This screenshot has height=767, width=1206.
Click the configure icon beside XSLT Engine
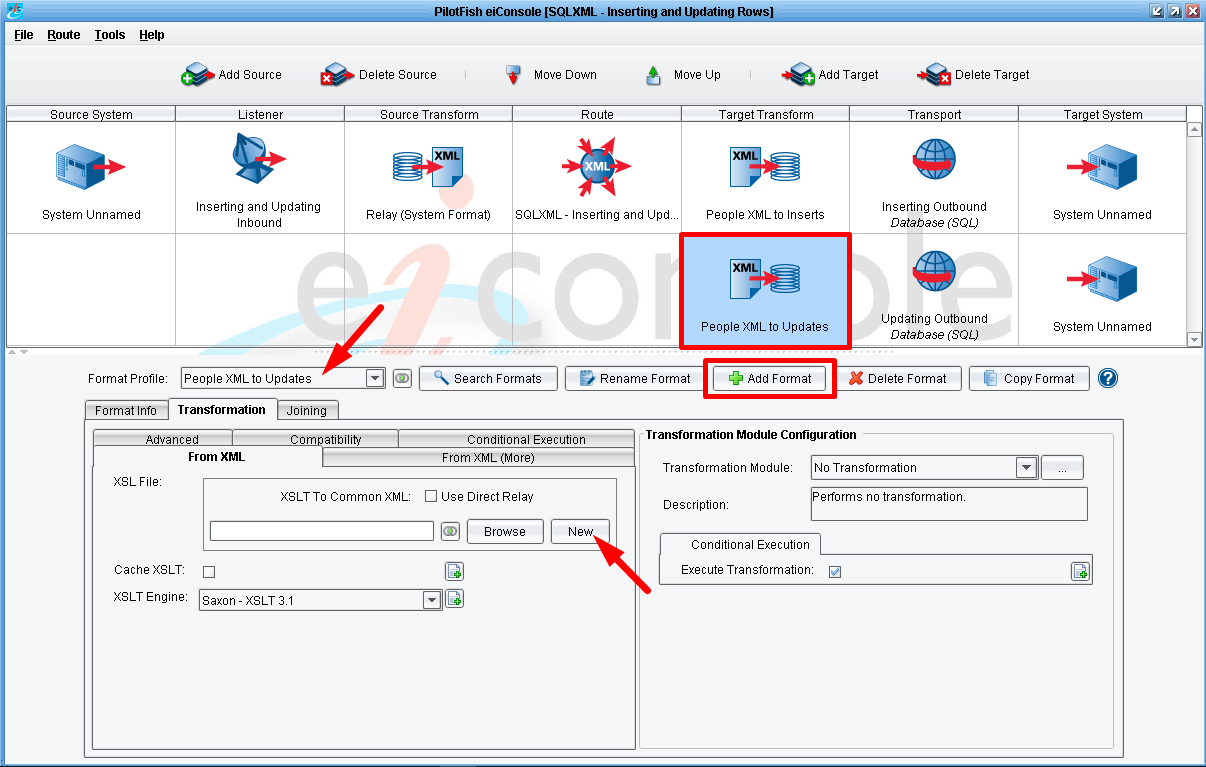[454, 599]
